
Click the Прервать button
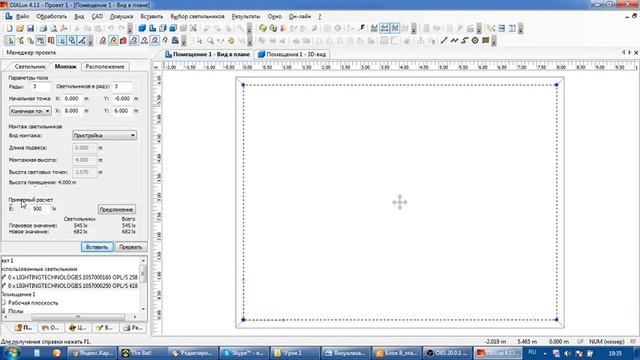click(x=131, y=247)
